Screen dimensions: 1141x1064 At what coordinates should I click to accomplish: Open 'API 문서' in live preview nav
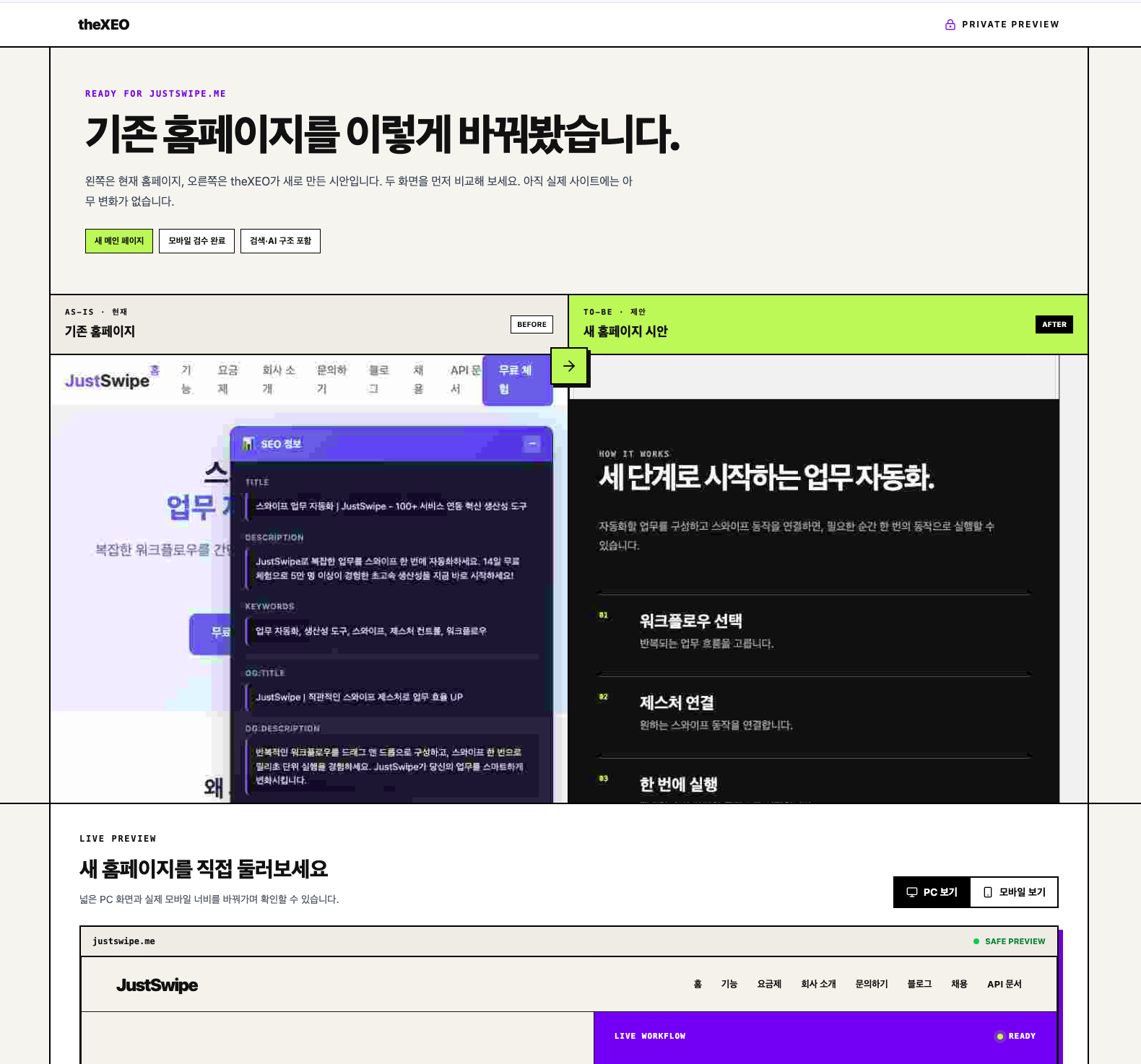(1005, 984)
